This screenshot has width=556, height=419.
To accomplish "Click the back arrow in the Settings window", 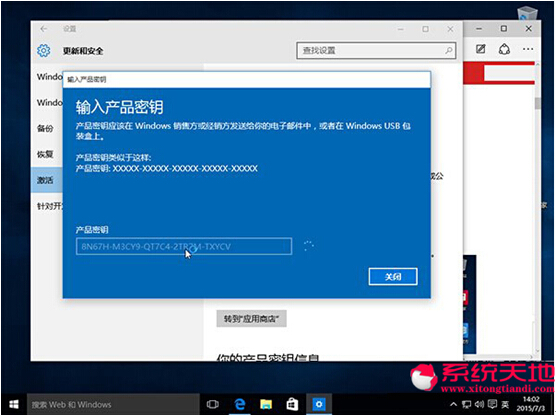I will 44,29.
